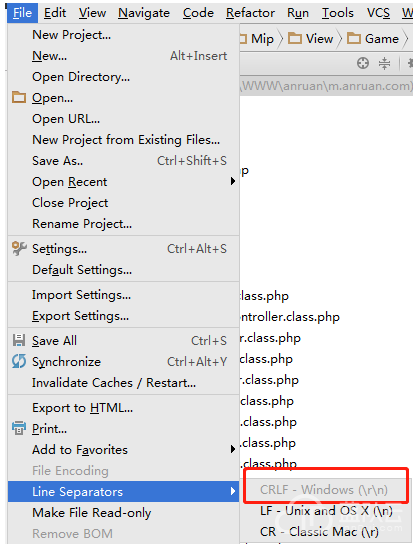The width and height of the screenshot is (413, 544).
Task: Open the Edit menu
Action: pos(55,13)
